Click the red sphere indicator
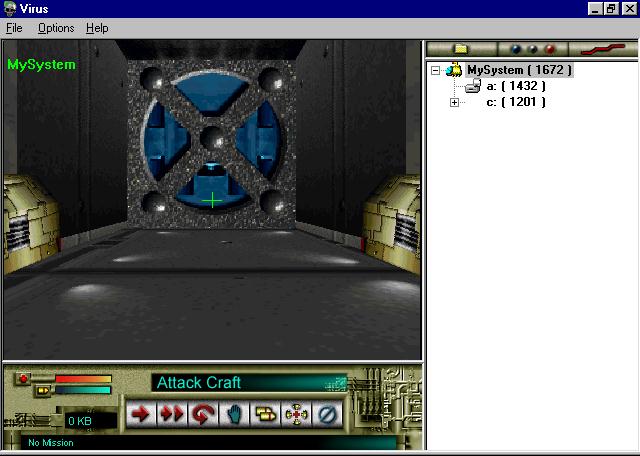The image size is (640, 456). tap(550, 49)
